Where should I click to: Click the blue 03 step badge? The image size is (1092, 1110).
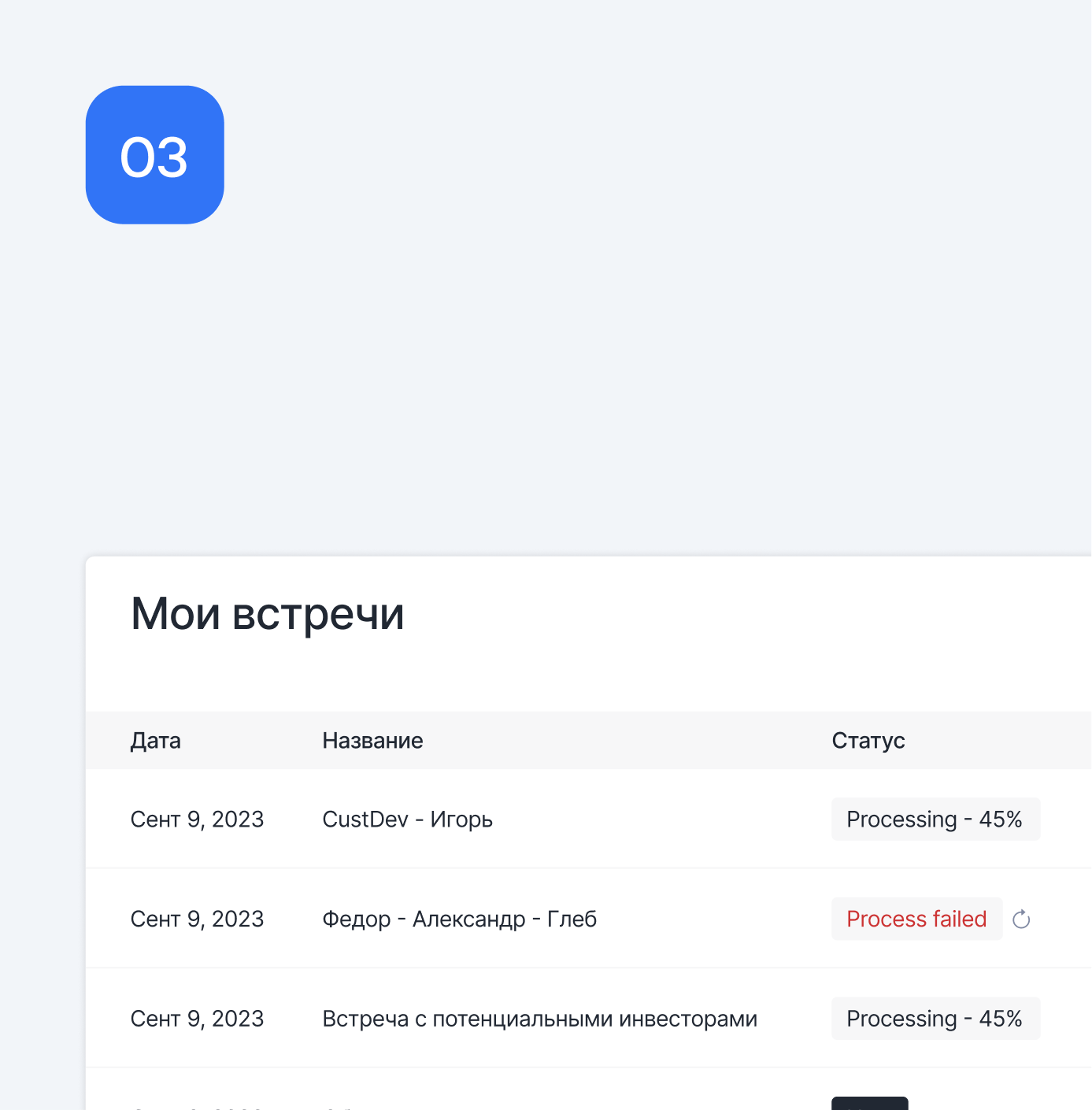[x=155, y=155]
